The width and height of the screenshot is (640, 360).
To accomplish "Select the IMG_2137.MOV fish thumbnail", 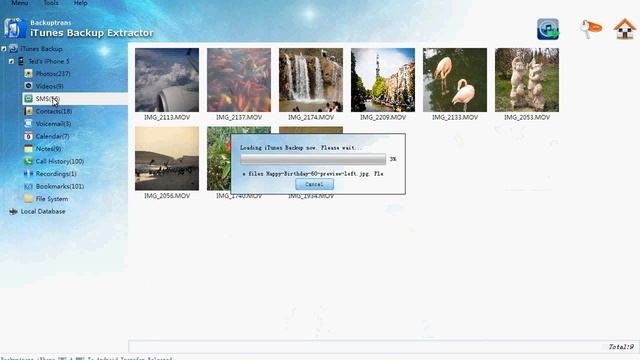I will (239, 80).
